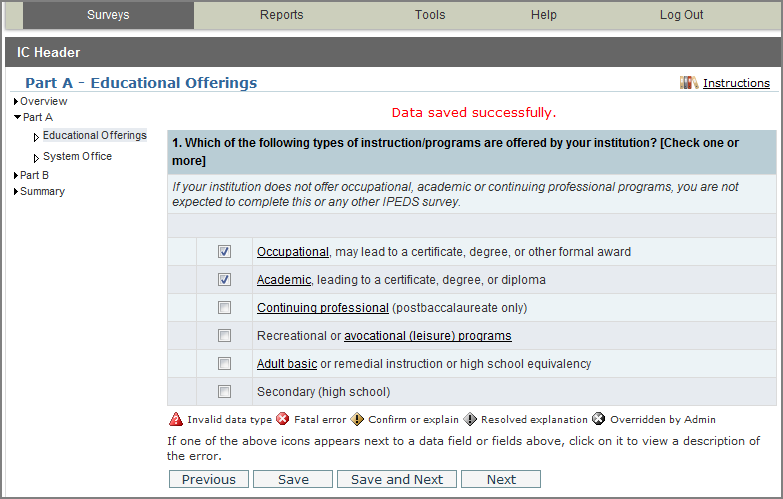This screenshot has width=783, height=499.
Task: Open the avocational (leisure) programs definition link
Action: [x=427, y=336]
